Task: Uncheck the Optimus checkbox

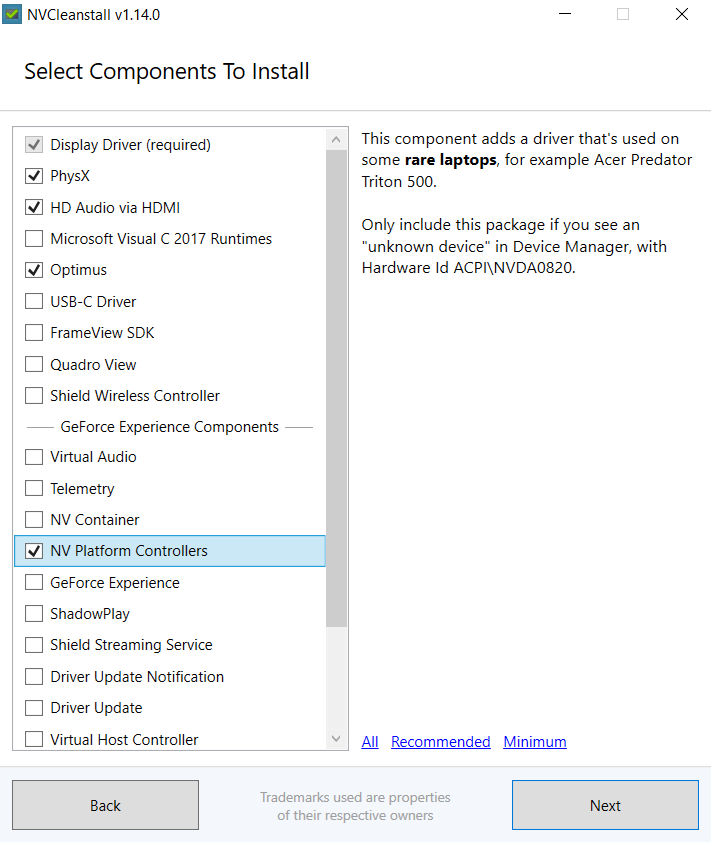Action: [34, 270]
